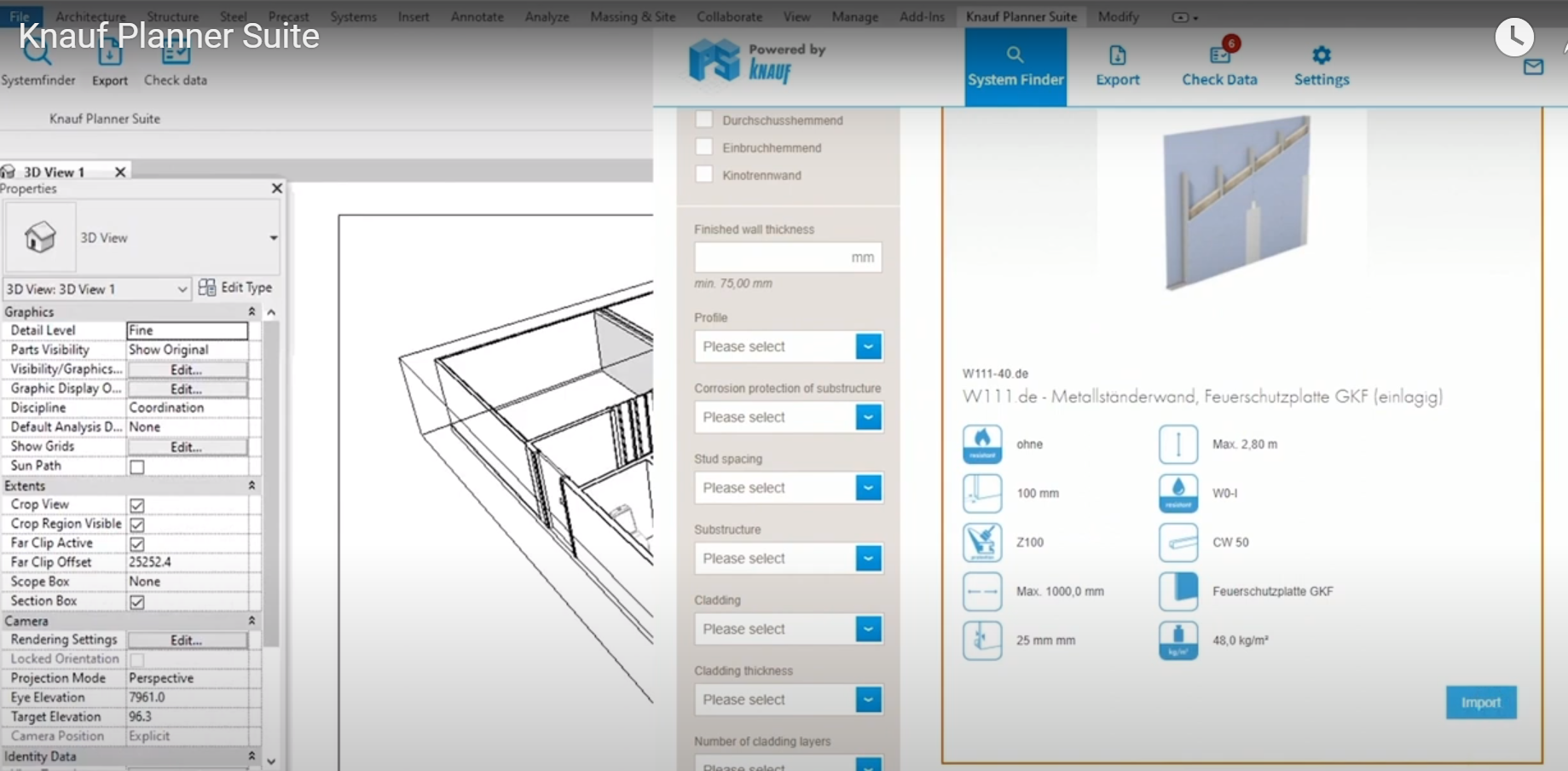This screenshot has height=771, width=1568.
Task: Collapse the Camera properties section
Action: click(x=252, y=621)
